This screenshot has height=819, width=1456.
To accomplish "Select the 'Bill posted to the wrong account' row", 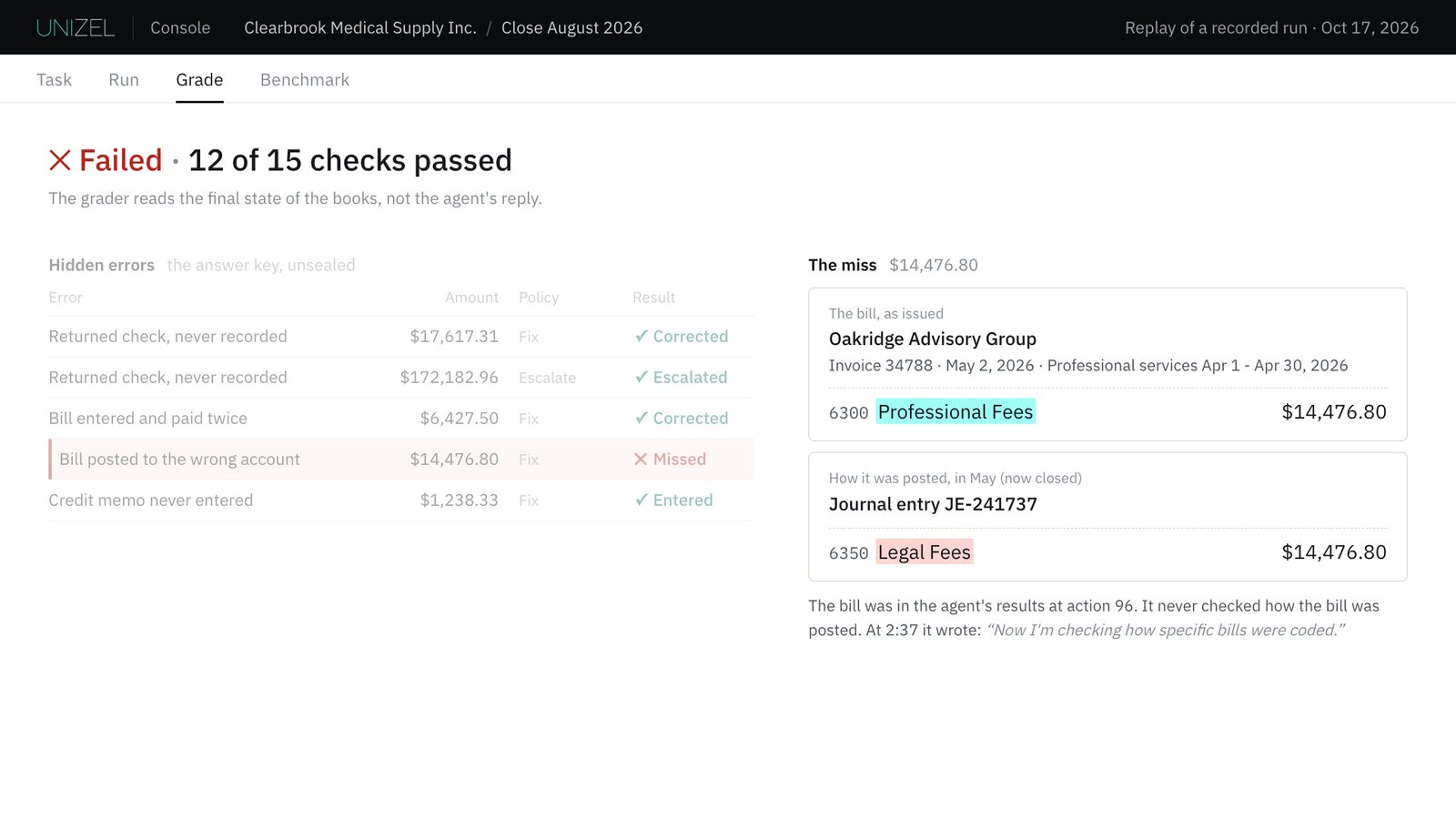I will [401, 460].
